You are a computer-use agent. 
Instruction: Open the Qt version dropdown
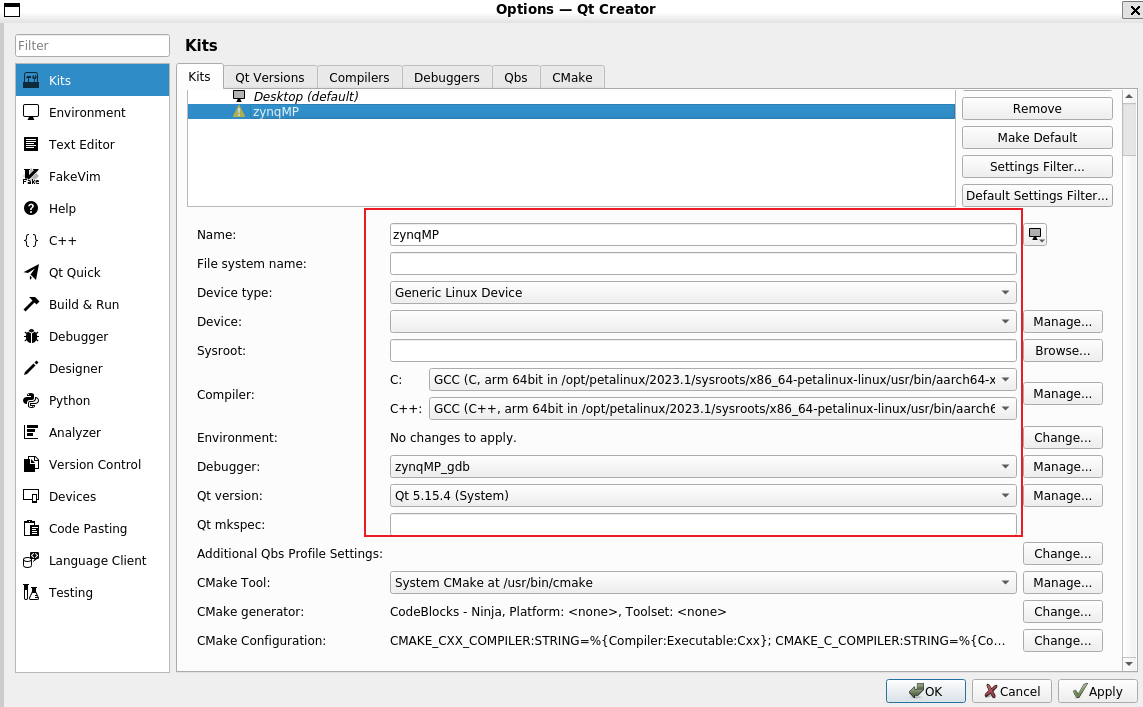(703, 496)
